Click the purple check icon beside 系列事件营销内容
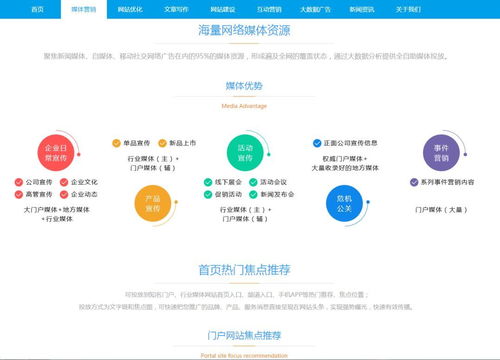The height and width of the screenshot is (360, 500). (x=414, y=182)
